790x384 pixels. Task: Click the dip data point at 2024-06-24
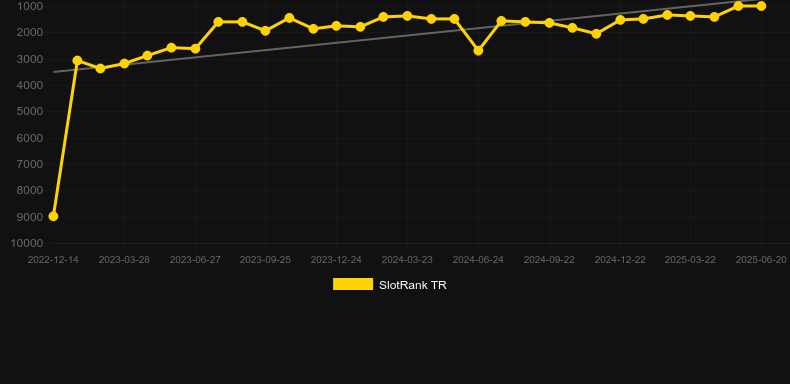tap(478, 50)
